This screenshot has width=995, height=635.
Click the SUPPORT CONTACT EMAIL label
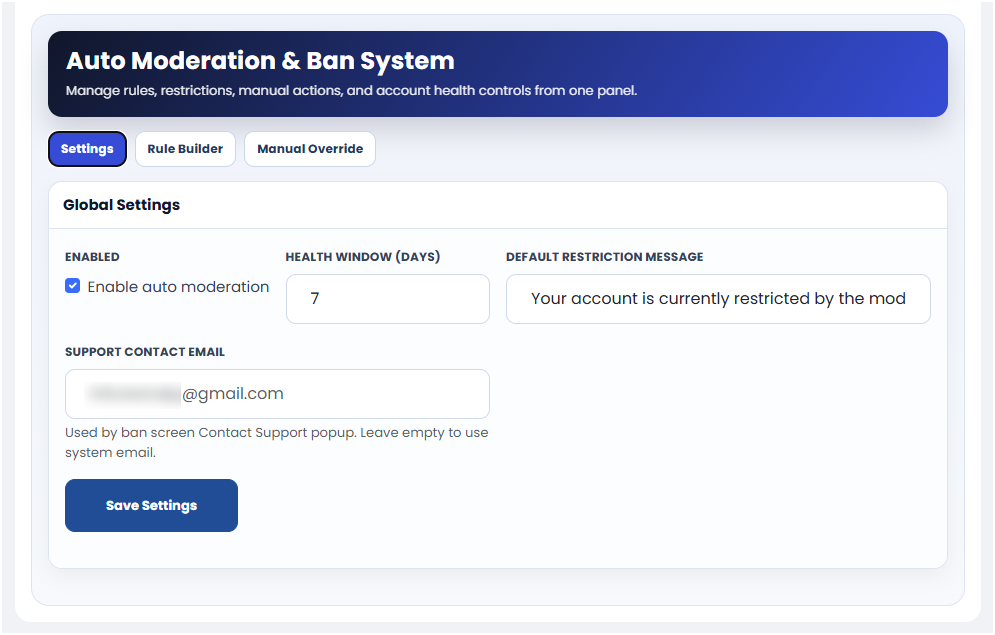[x=145, y=352]
